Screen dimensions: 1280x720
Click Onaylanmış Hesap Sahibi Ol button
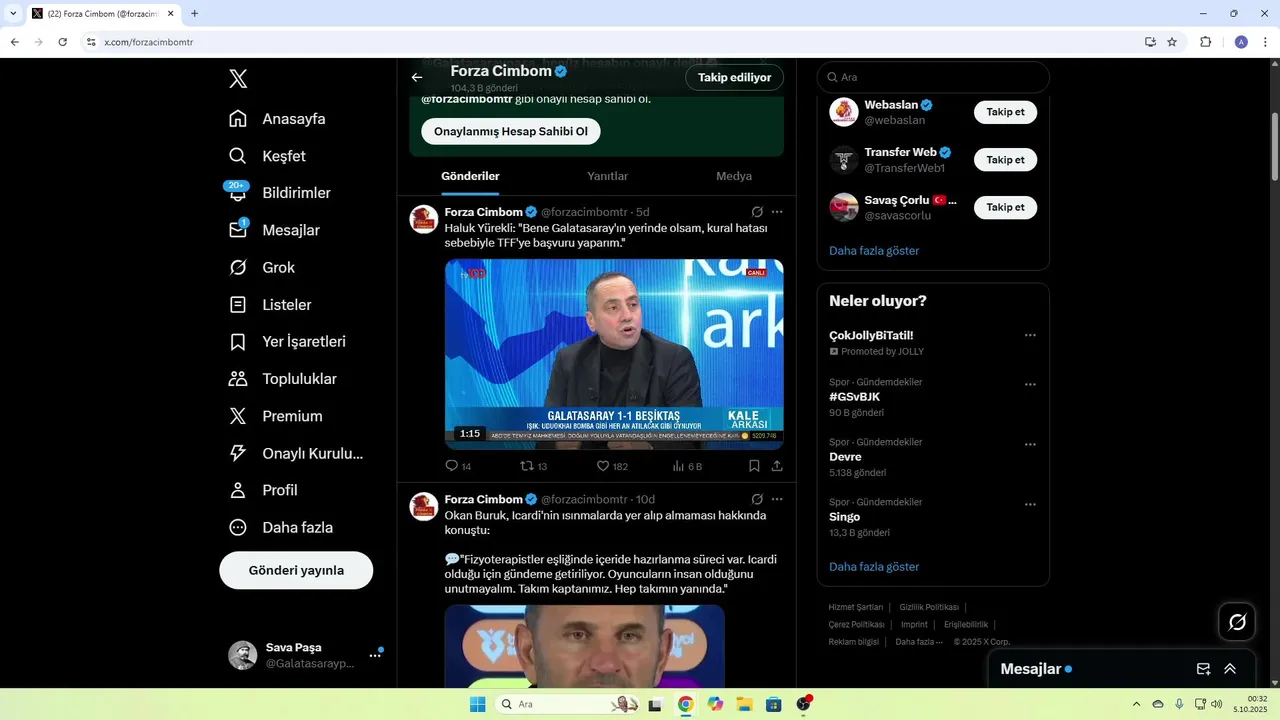pyautogui.click(x=511, y=131)
